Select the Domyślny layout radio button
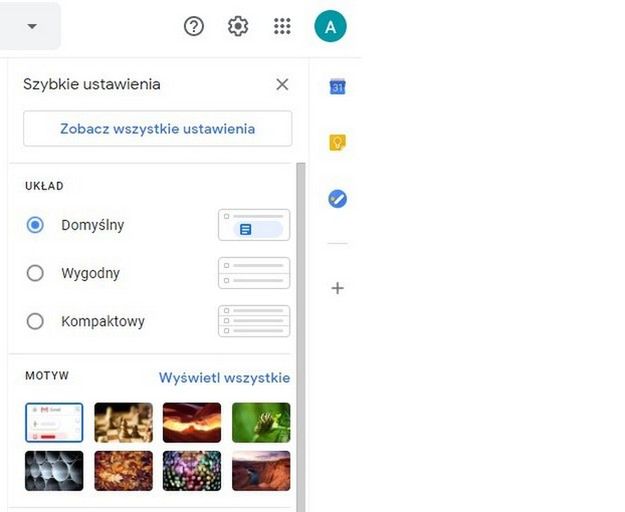The height and width of the screenshot is (512, 625). (35, 225)
